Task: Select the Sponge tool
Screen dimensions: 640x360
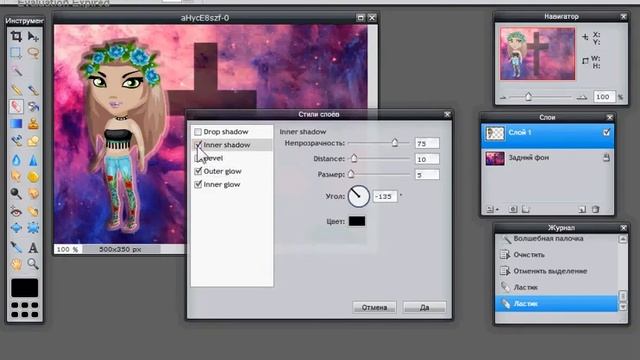Action: tap(33, 176)
